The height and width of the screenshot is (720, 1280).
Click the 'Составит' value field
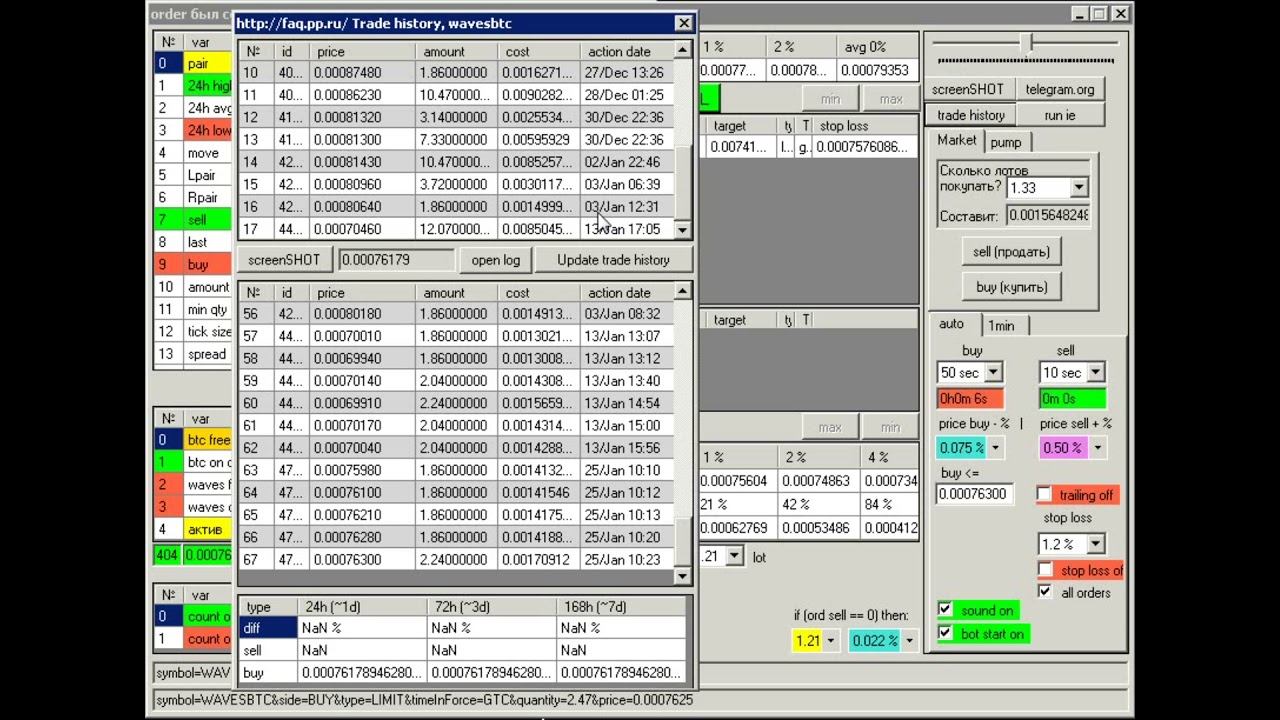coord(1048,215)
